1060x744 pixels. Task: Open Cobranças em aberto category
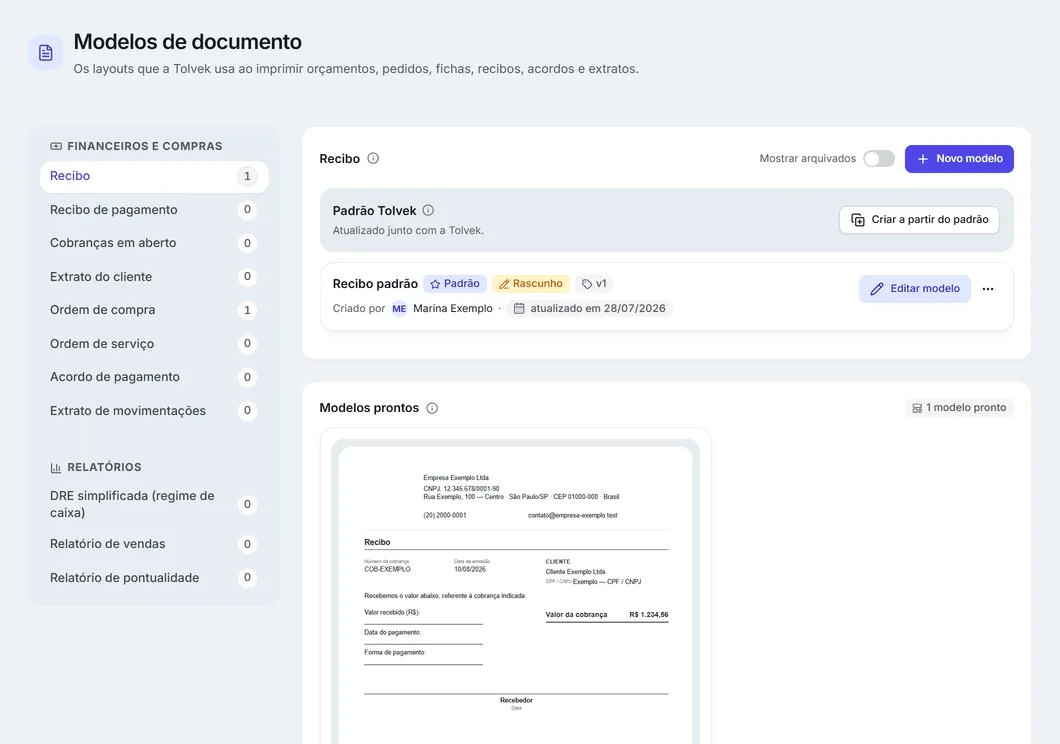[x=154, y=243]
